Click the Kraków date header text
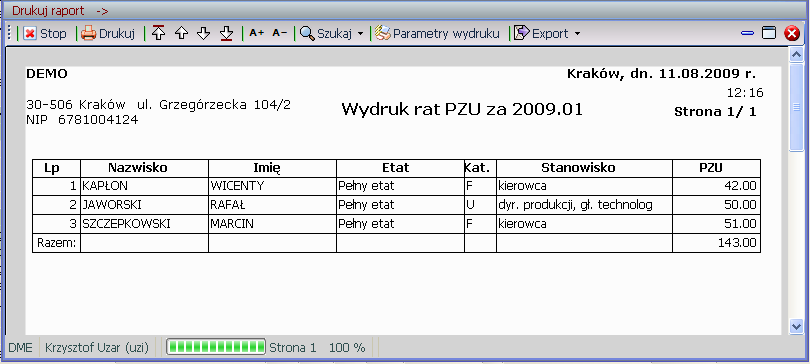This screenshot has height=364, width=810. coord(662,74)
